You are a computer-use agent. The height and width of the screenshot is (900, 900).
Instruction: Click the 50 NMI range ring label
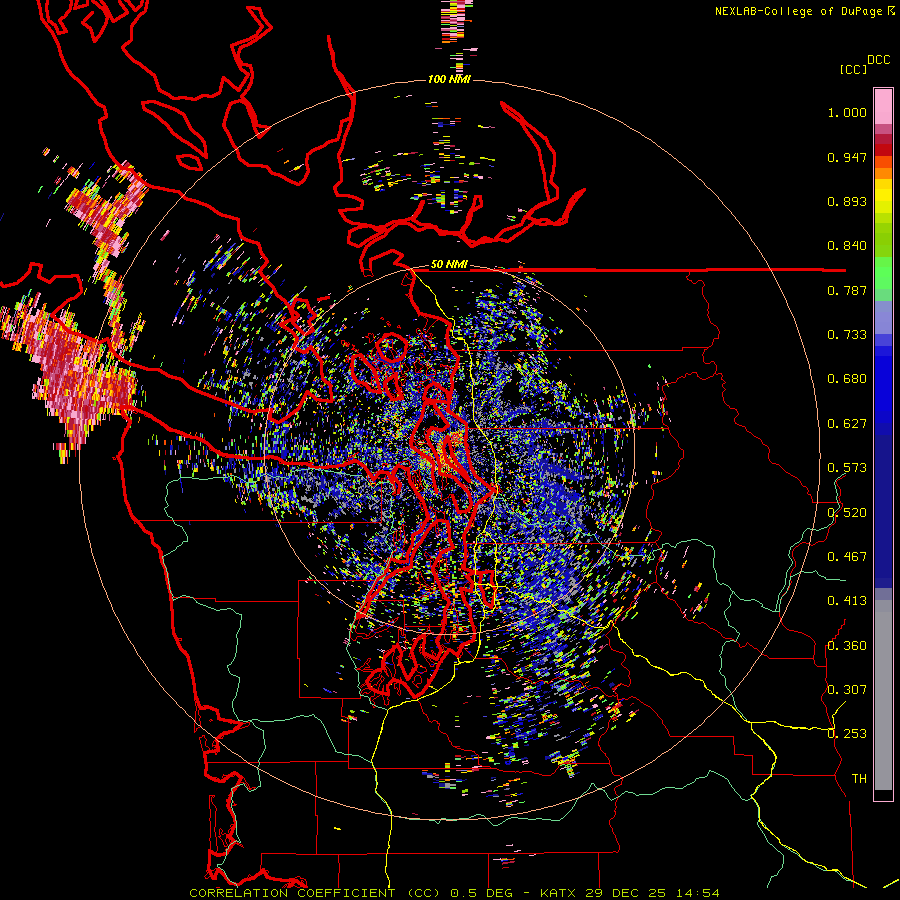click(449, 265)
